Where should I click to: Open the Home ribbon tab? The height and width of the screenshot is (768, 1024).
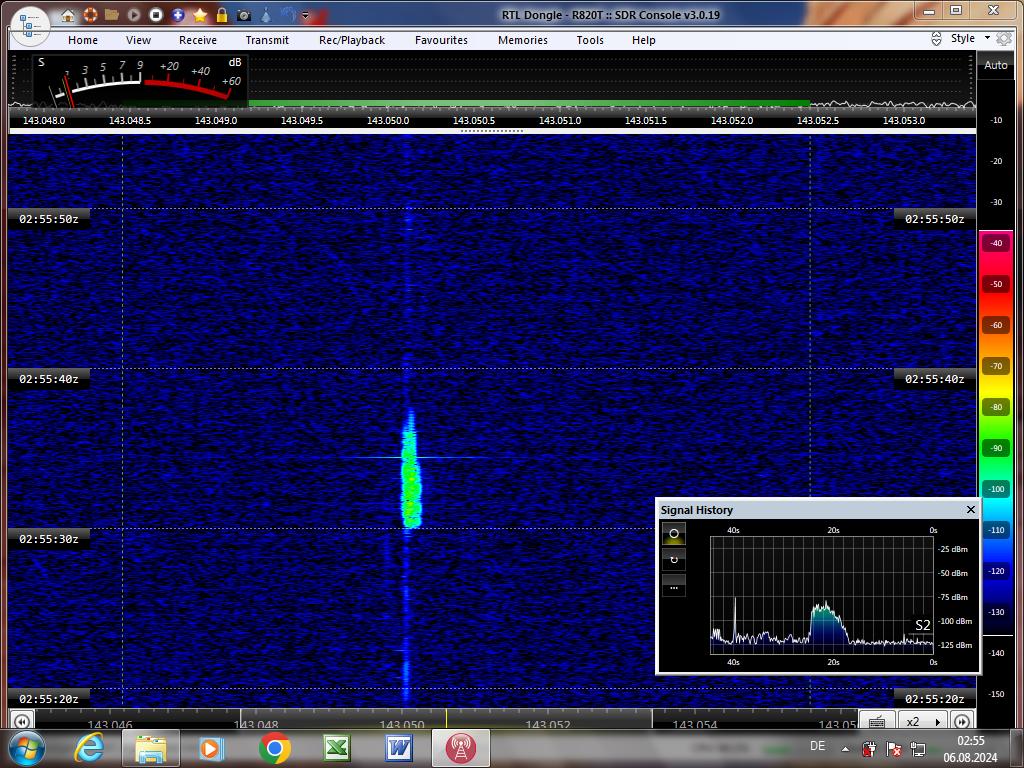pyautogui.click(x=83, y=40)
